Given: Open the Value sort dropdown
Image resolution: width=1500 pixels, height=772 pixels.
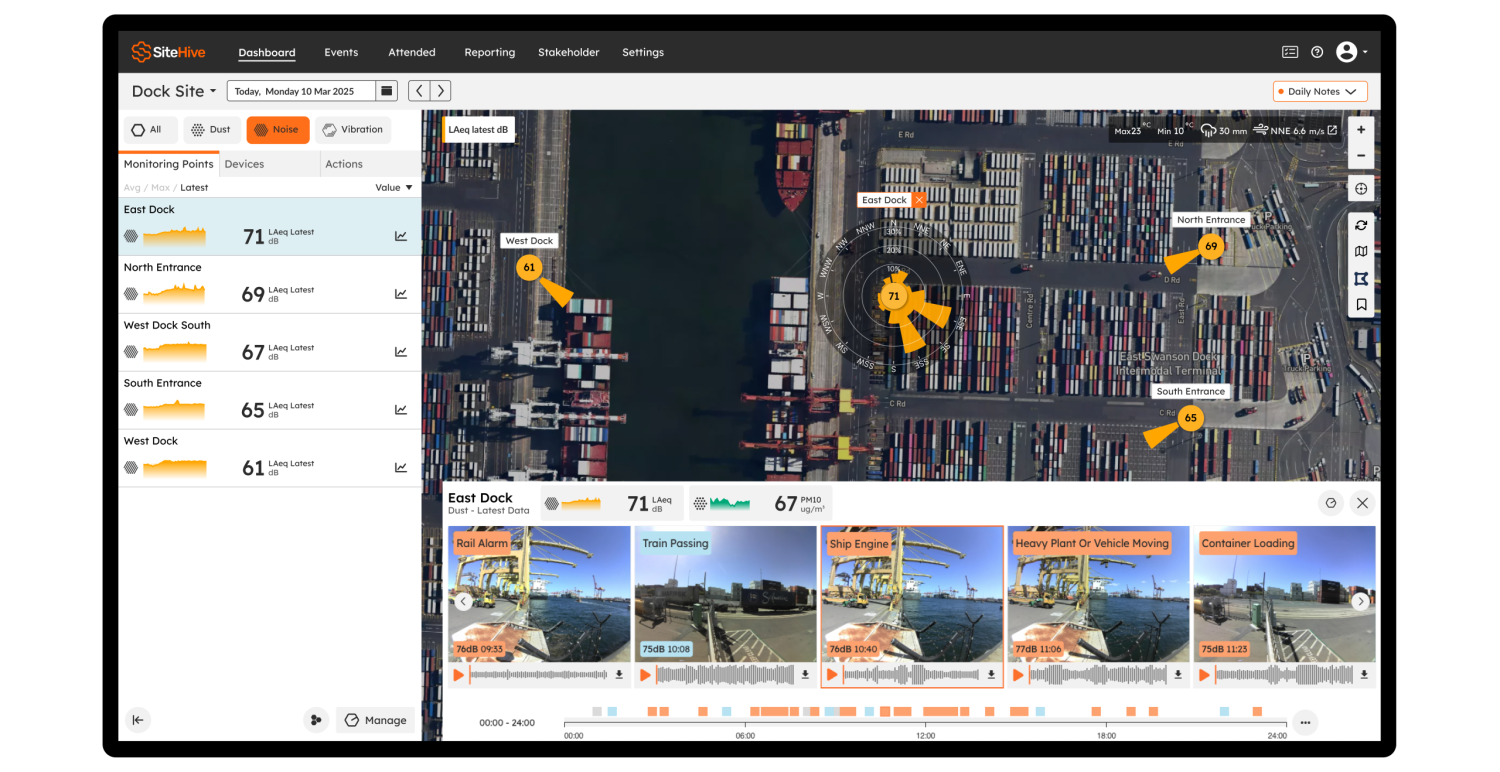Looking at the screenshot, I should pos(393,187).
